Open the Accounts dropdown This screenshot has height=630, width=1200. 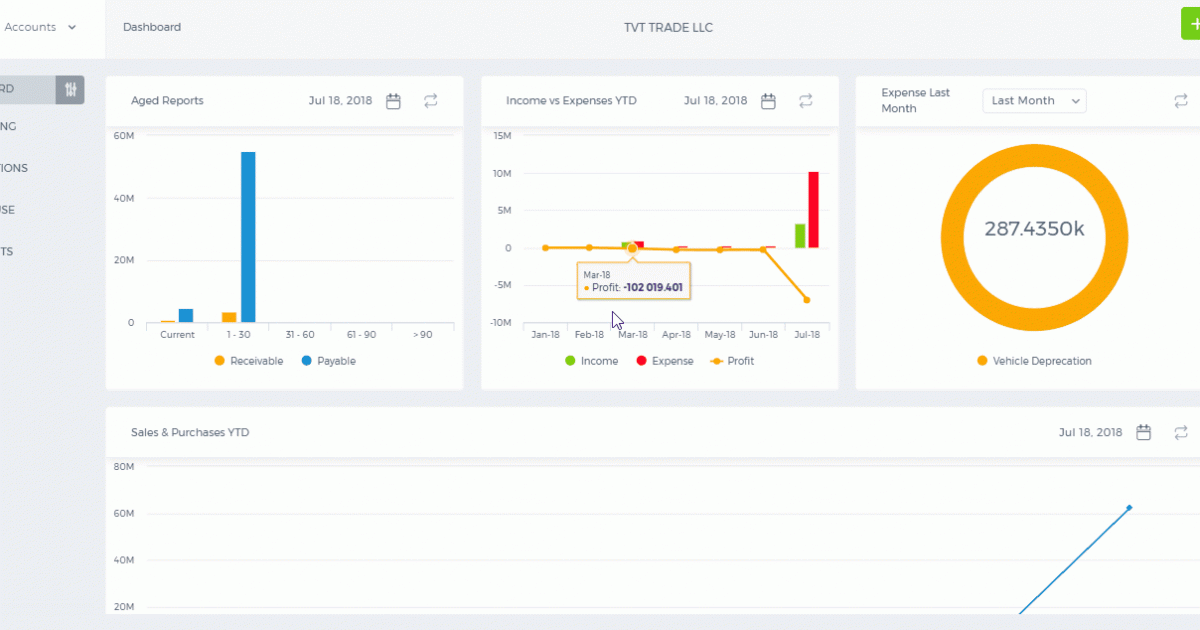(40, 27)
